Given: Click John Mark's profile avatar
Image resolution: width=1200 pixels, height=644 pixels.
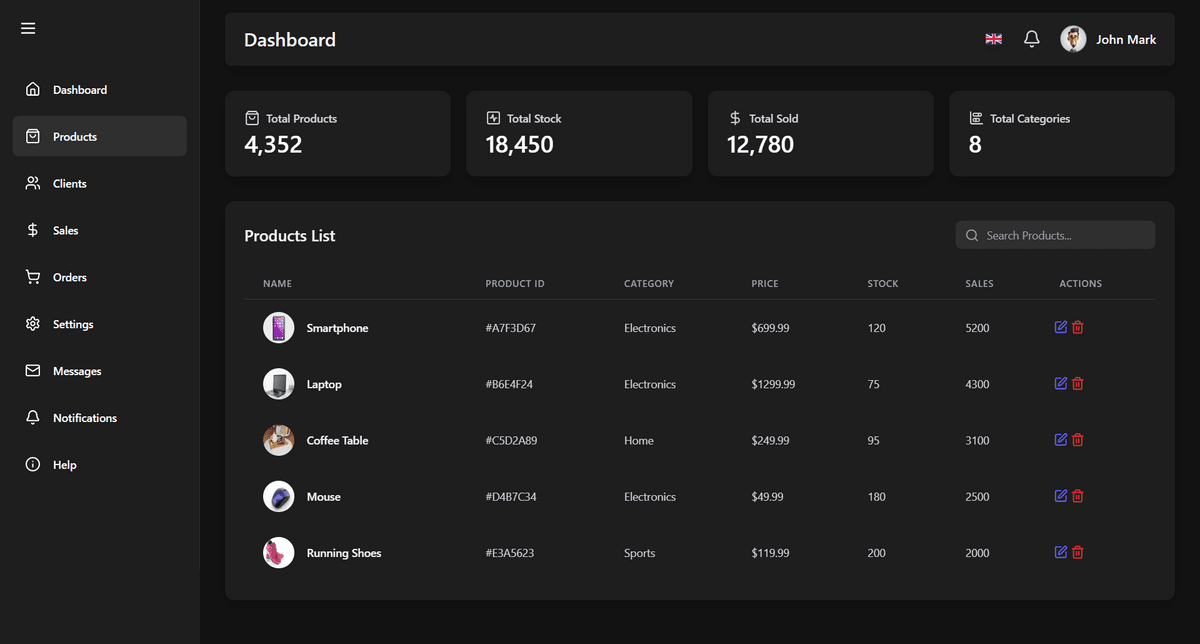Looking at the screenshot, I should [1073, 39].
